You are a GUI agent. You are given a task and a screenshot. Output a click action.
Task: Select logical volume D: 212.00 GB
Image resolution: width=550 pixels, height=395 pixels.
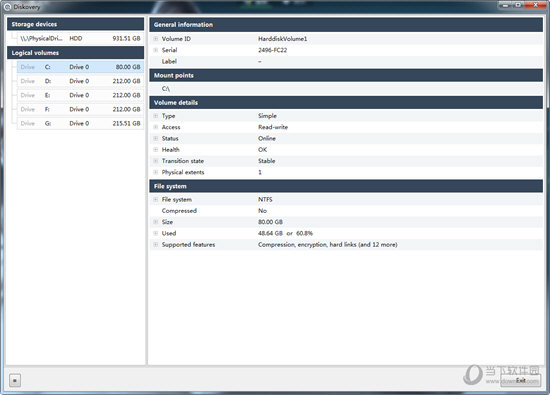tap(80, 81)
